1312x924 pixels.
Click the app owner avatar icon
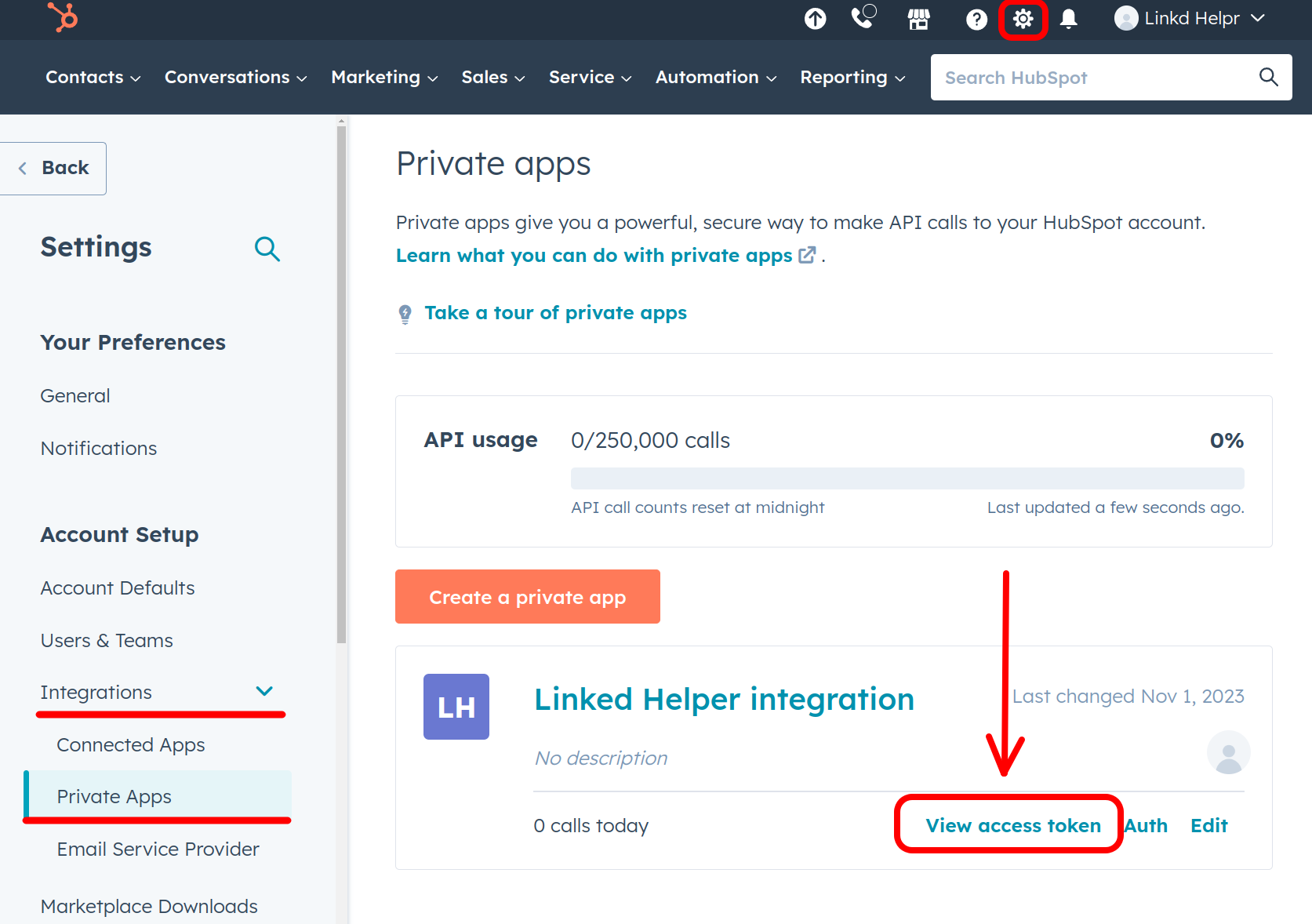pos(1228,752)
